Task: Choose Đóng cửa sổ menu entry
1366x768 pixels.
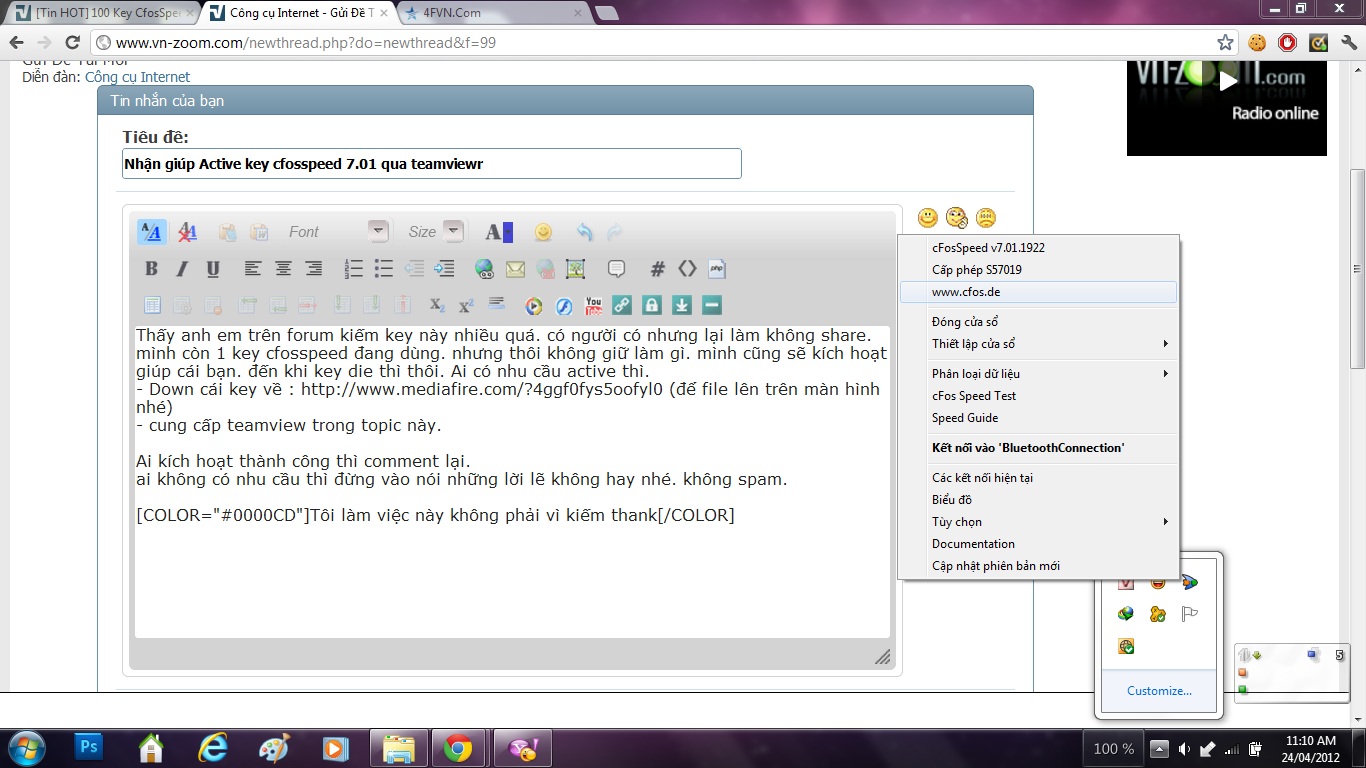Action: (x=1038, y=322)
